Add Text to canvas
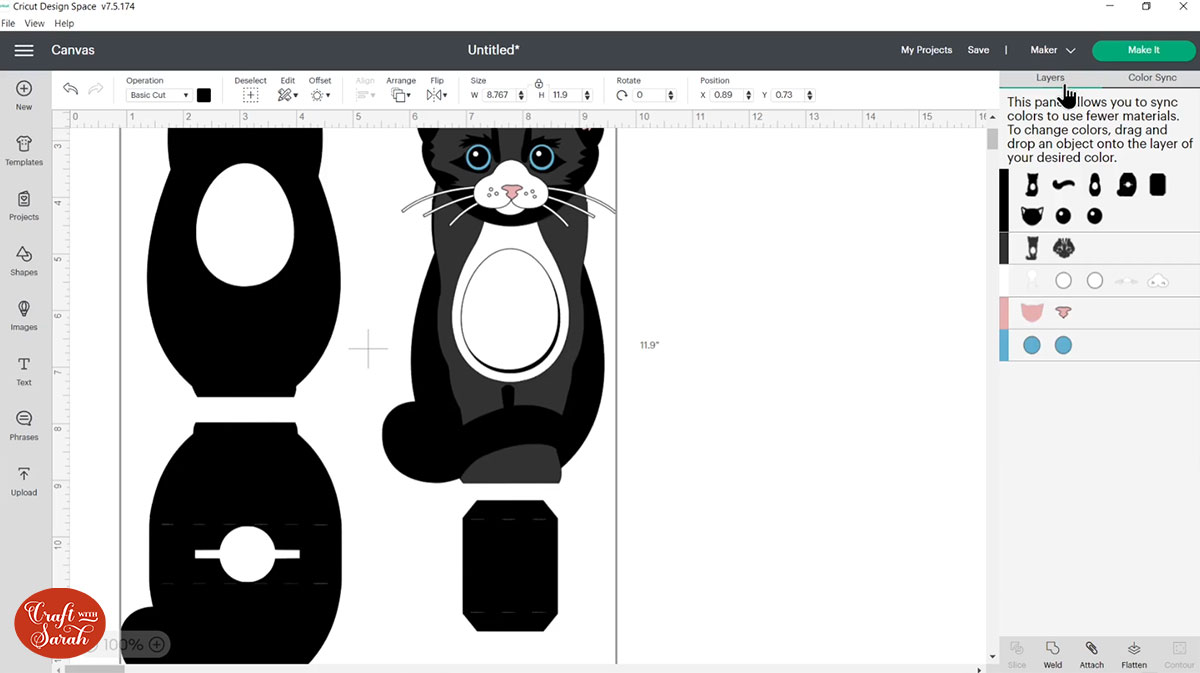Viewport: 1200px width, 673px height. [x=24, y=370]
